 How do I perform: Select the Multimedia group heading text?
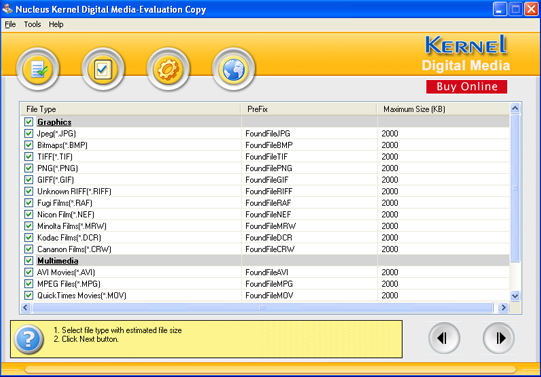[x=58, y=260]
